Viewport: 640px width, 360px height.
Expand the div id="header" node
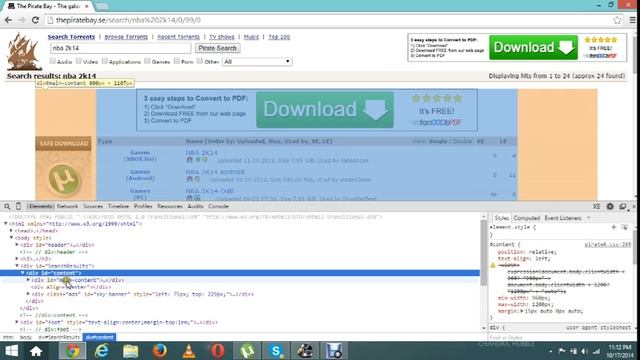pos(17,245)
